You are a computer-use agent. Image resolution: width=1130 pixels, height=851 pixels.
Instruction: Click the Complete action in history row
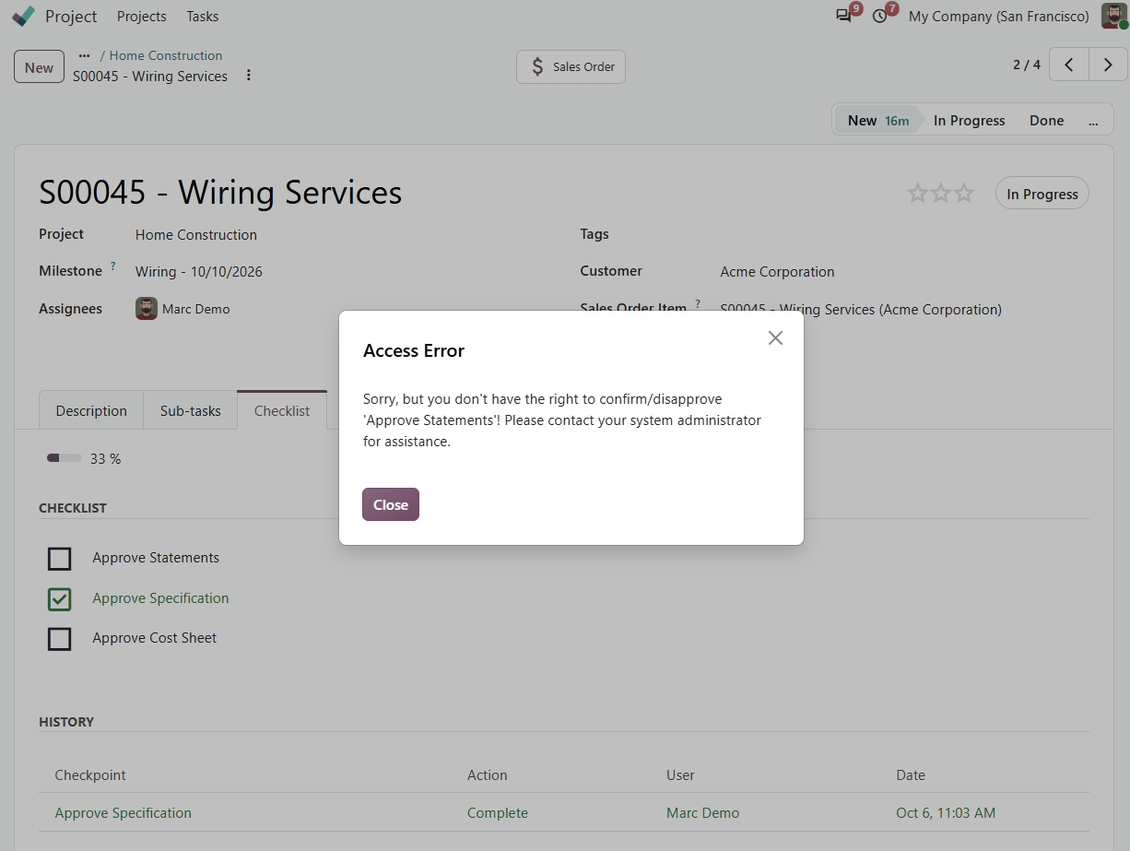pyautogui.click(x=497, y=813)
